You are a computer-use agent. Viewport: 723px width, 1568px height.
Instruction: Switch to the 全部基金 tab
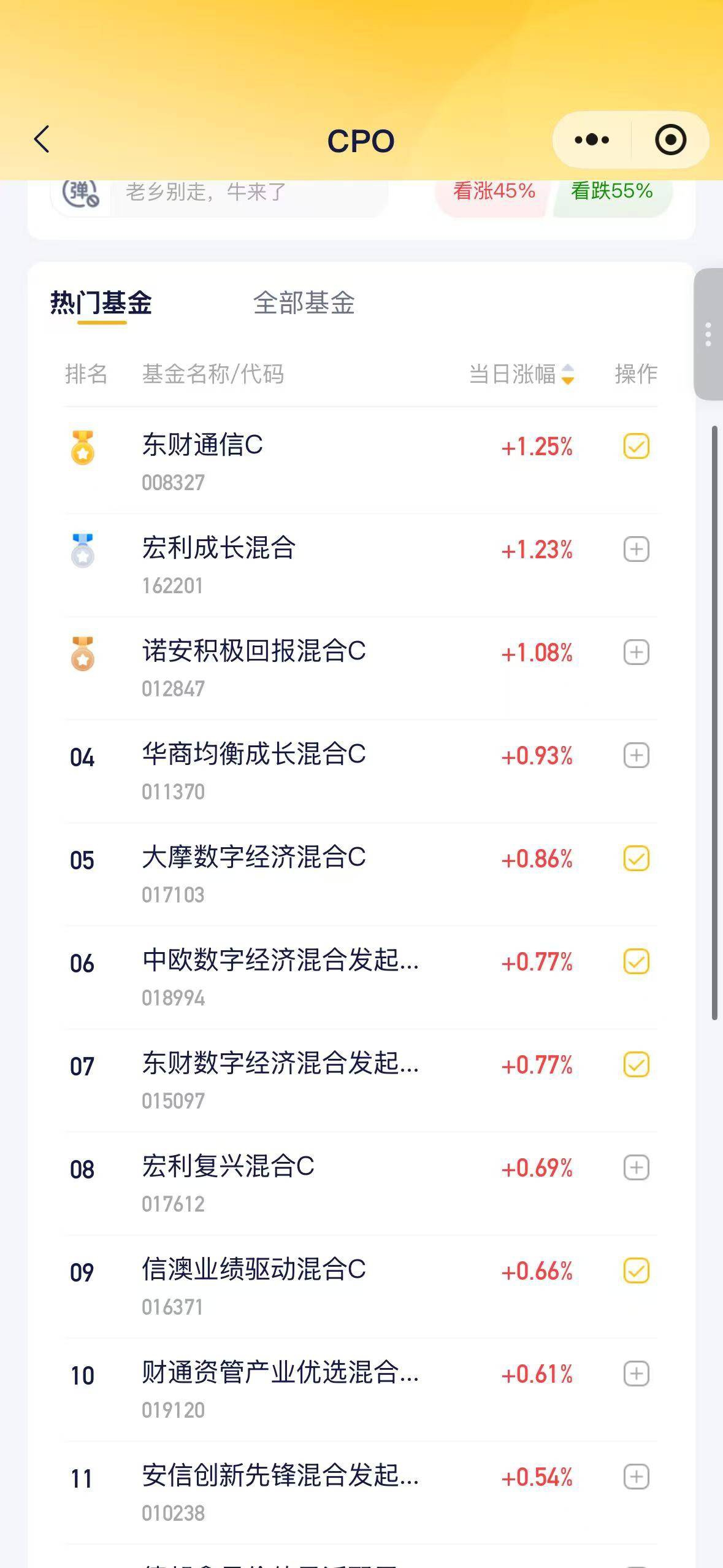(x=304, y=302)
